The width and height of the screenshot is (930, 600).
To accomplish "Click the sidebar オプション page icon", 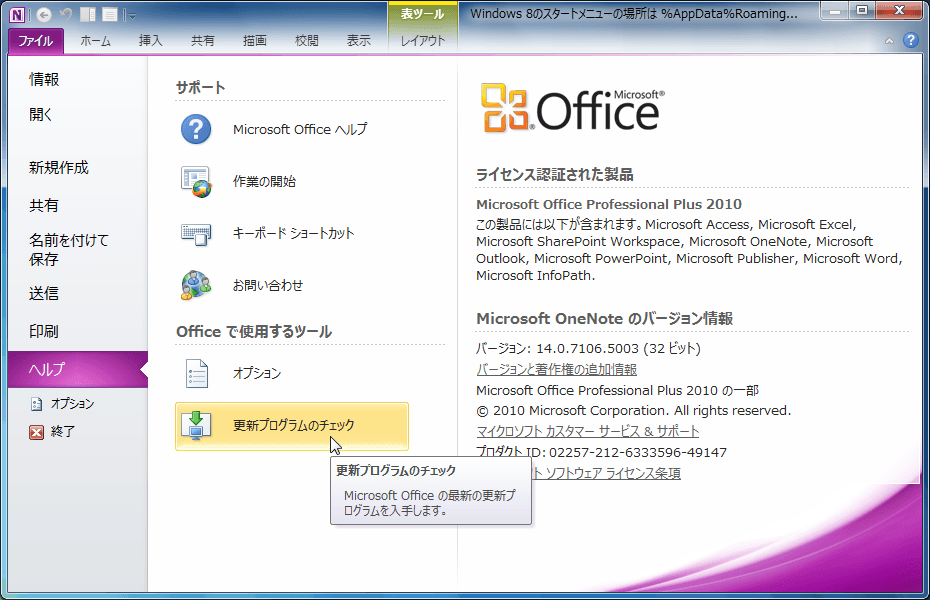I will coord(37,404).
